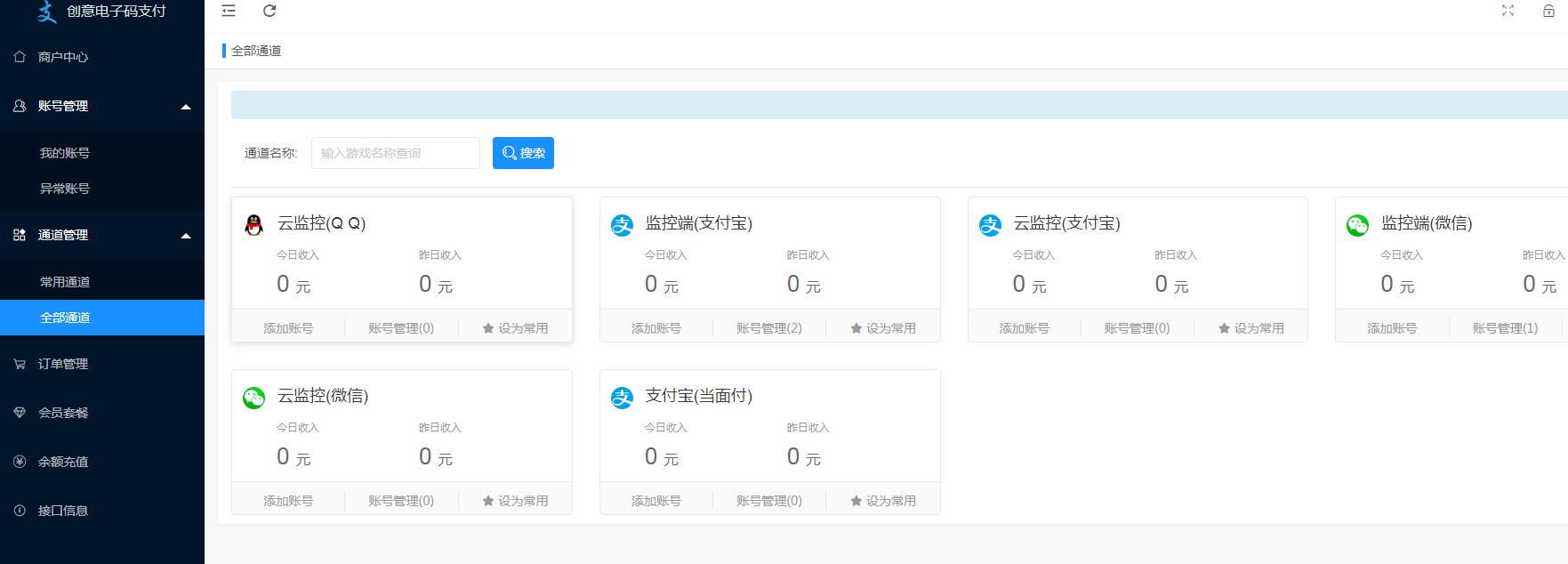Click star 设为常用 on 支付宝(当面付) card
1568x564 pixels.
[x=883, y=501]
